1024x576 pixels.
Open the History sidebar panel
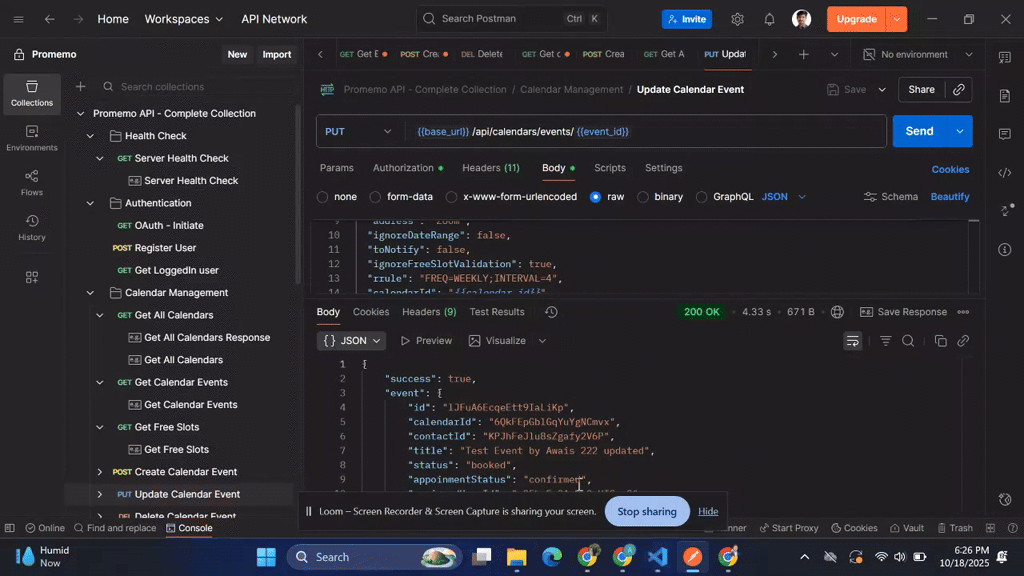click(31, 228)
